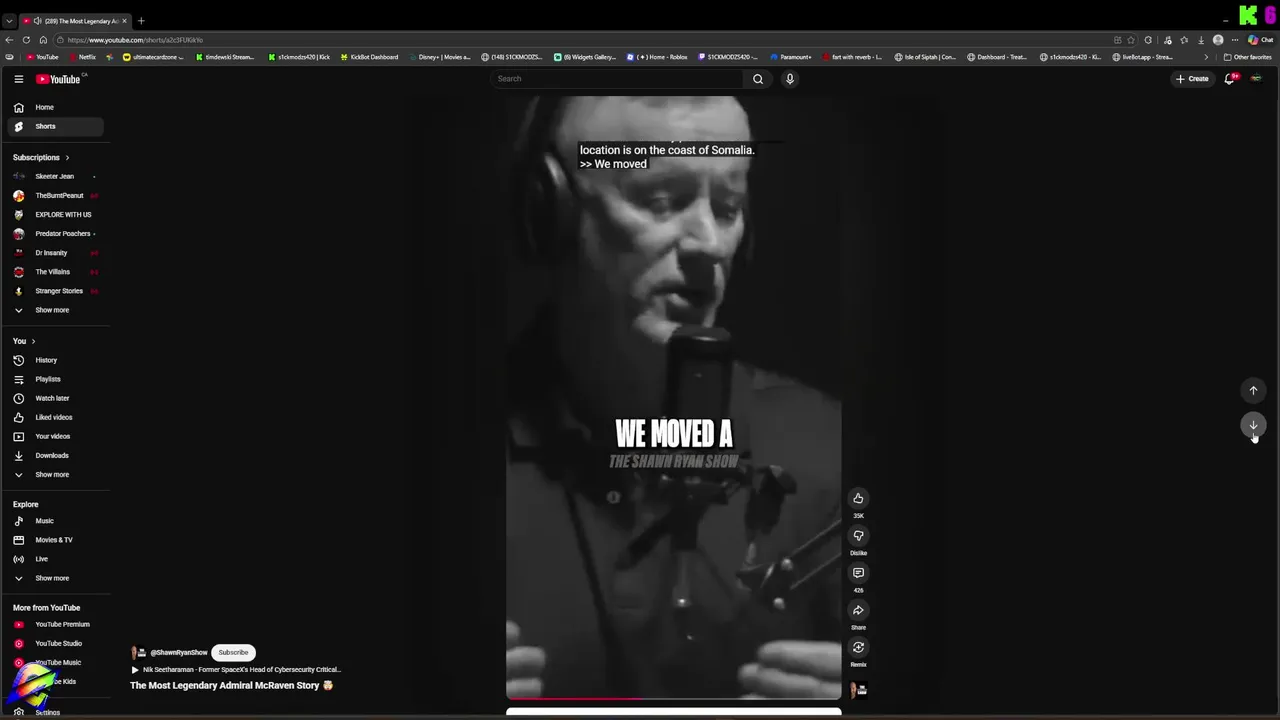
Task: Subscribe to ShawnRyanShow
Action: (233, 652)
